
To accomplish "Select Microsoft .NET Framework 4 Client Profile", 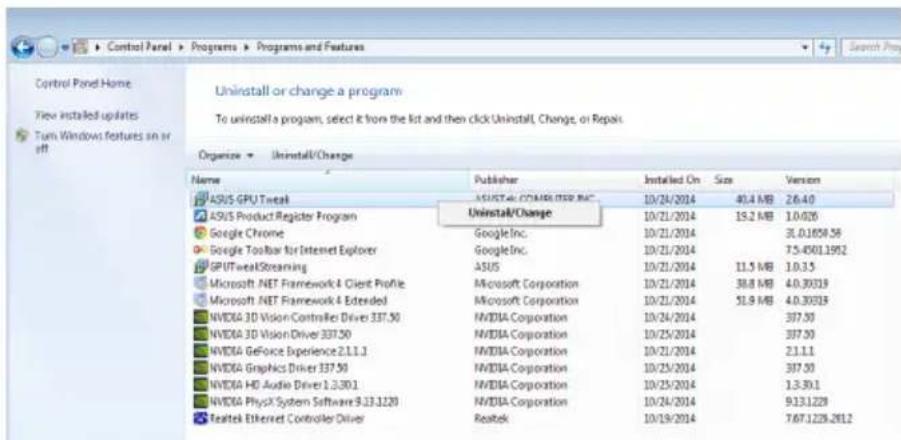I will 307,284.
